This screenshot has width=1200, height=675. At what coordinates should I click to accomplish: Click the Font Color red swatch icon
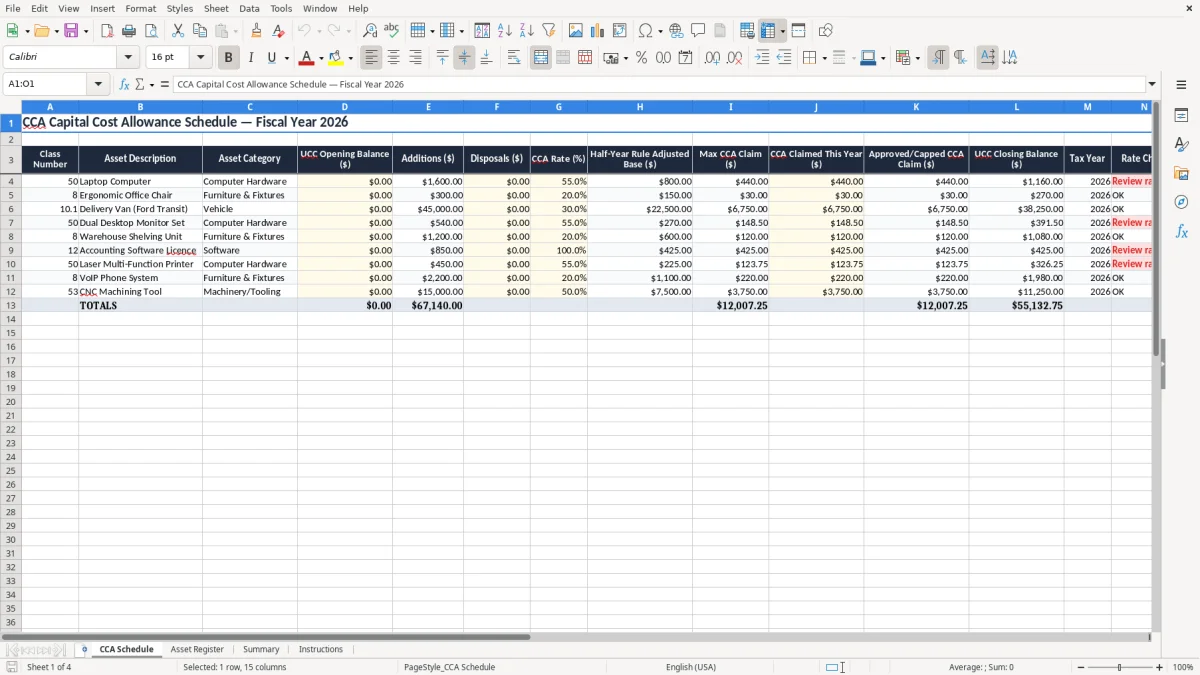[x=307, y=58]
